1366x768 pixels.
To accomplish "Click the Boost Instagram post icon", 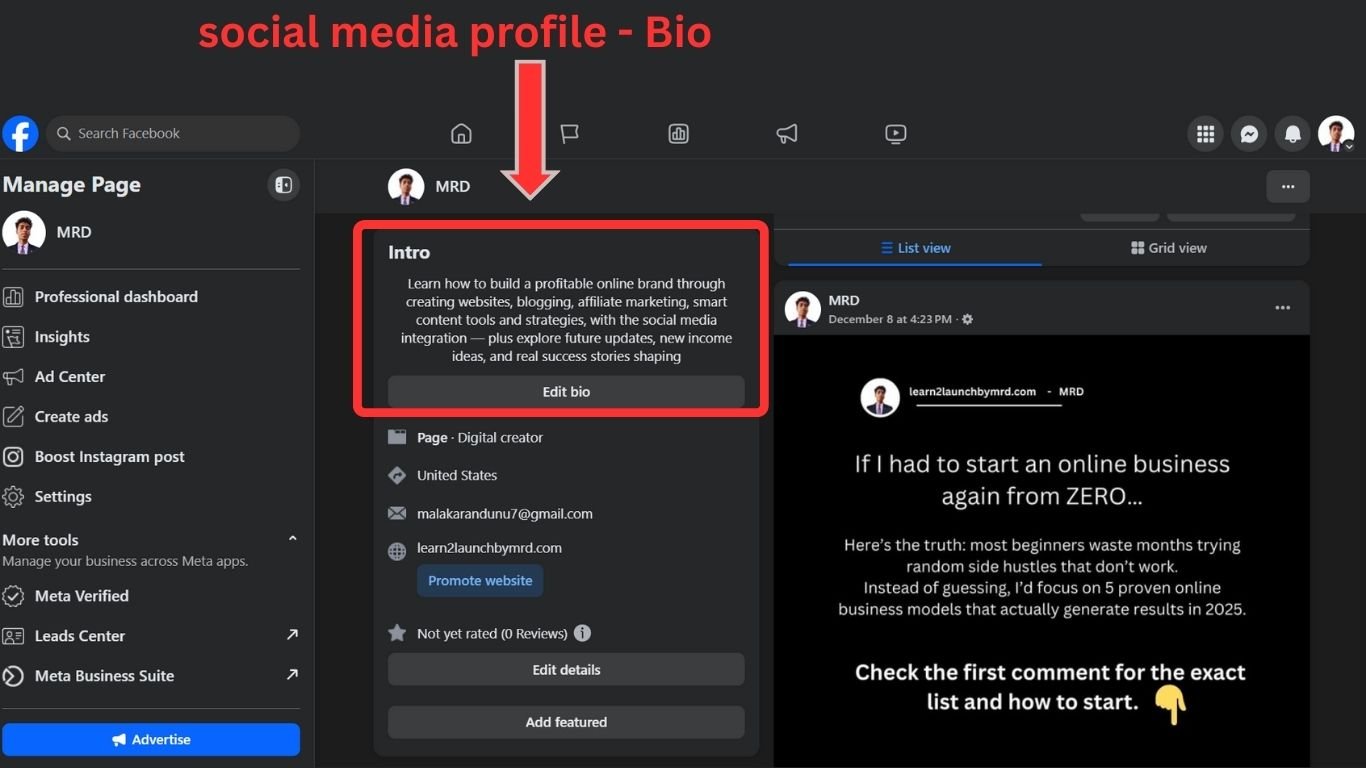I will click(x=13, y=457).
